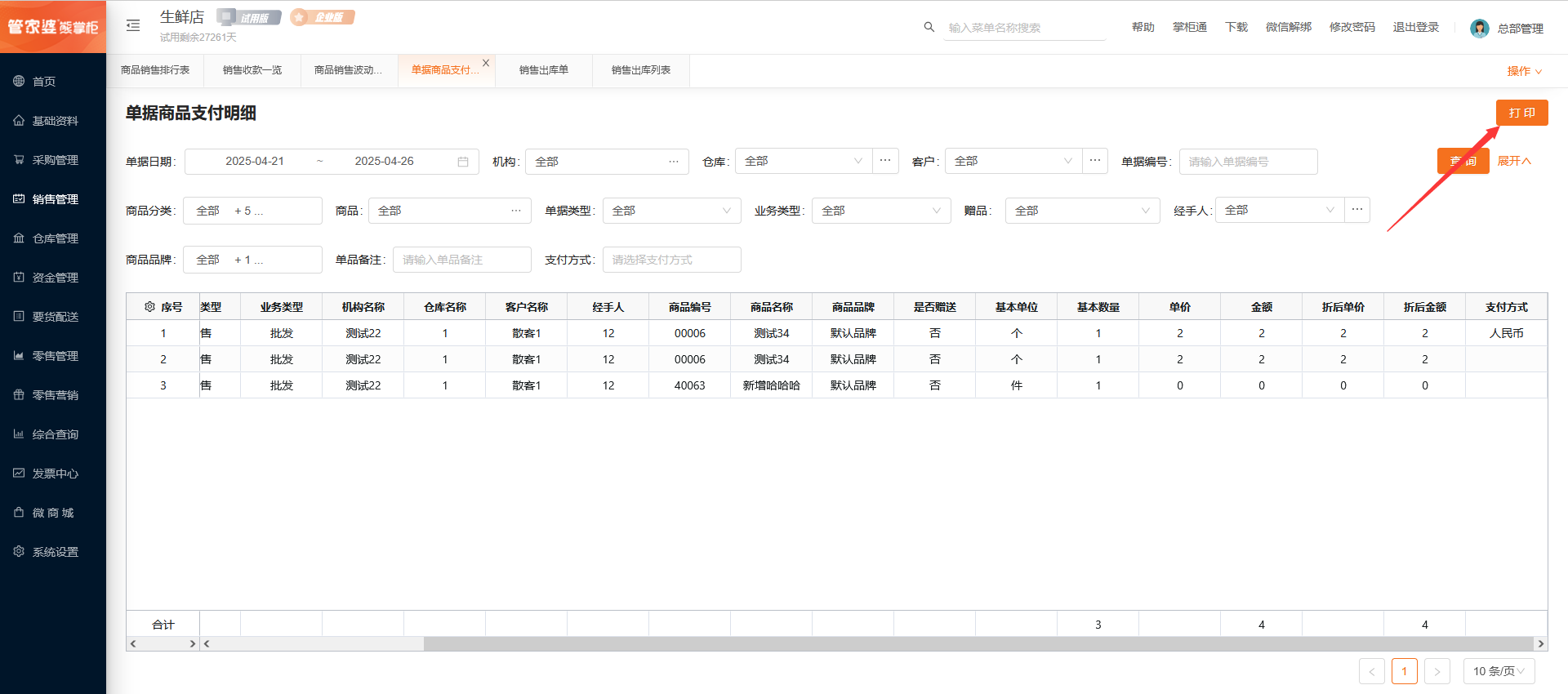Viewport: 1568px width, 694px height.
Task: Open ellipsis picker next to 经手人
Action: click(x=1357, y=210)
